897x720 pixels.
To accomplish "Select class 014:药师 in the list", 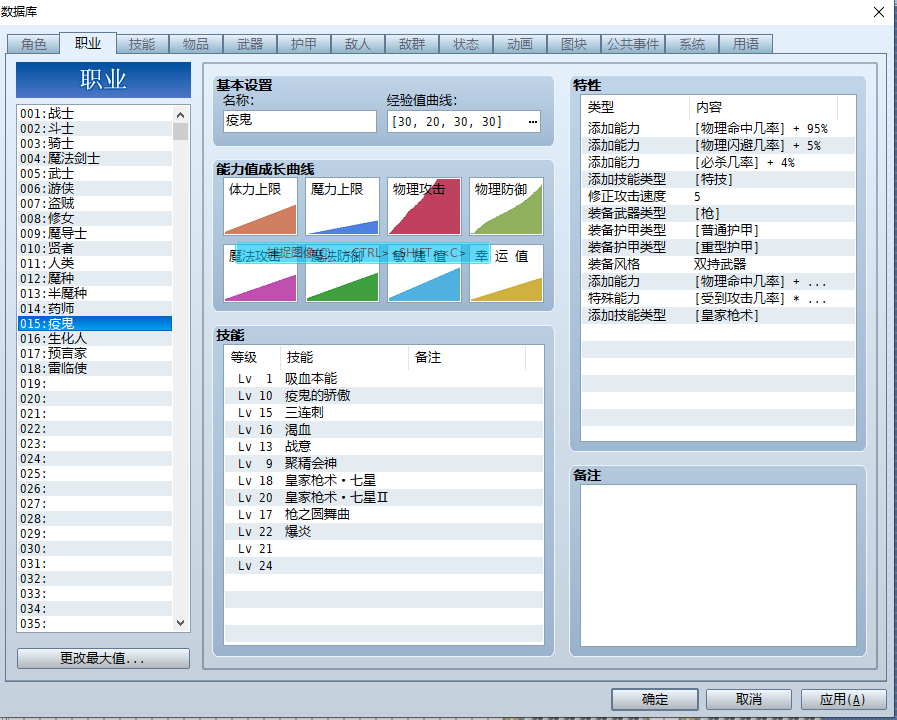I will click(95, 308).
